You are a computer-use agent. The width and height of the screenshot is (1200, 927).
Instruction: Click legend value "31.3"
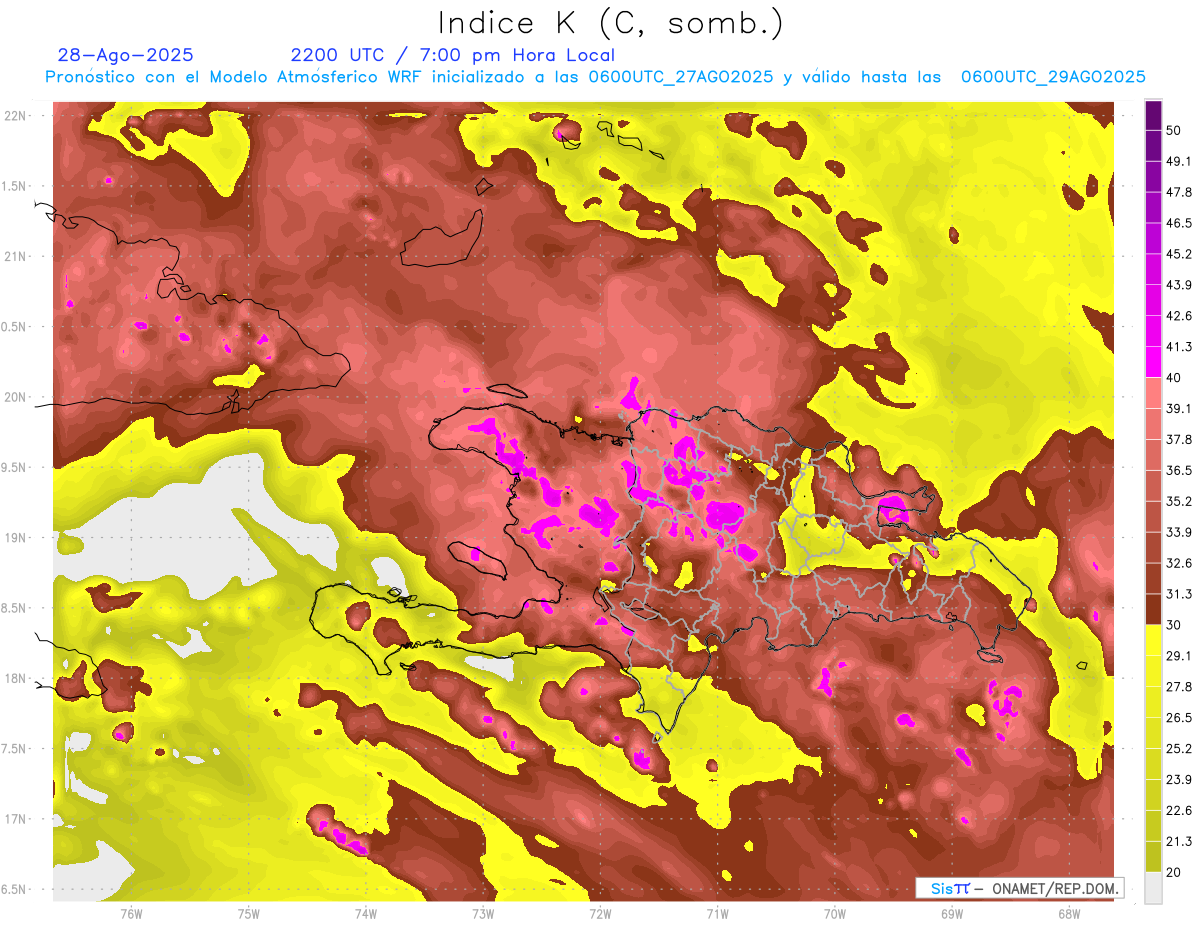[x=1178, y=594]
